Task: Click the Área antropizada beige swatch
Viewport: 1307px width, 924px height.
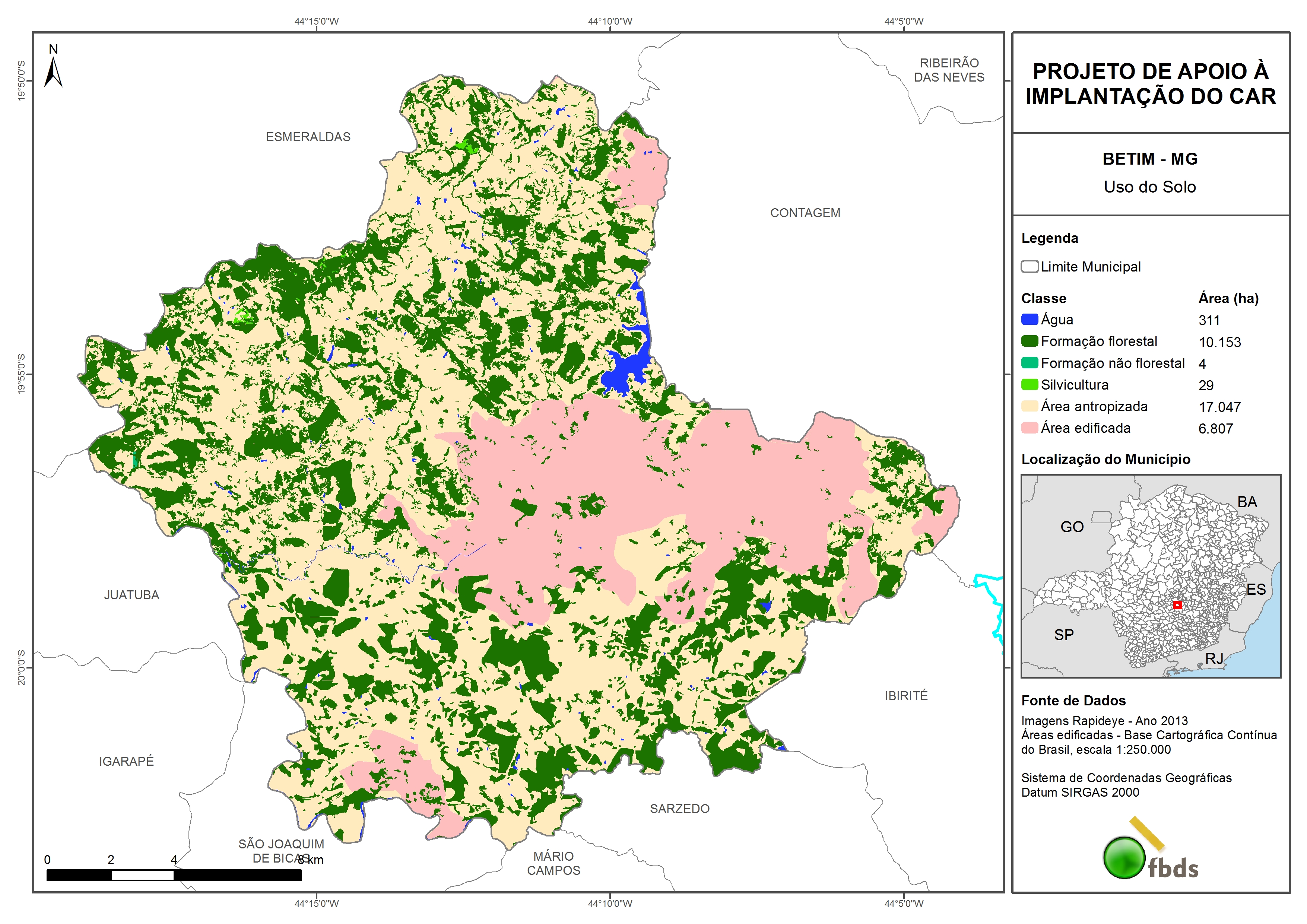Action: [1029, 406]
